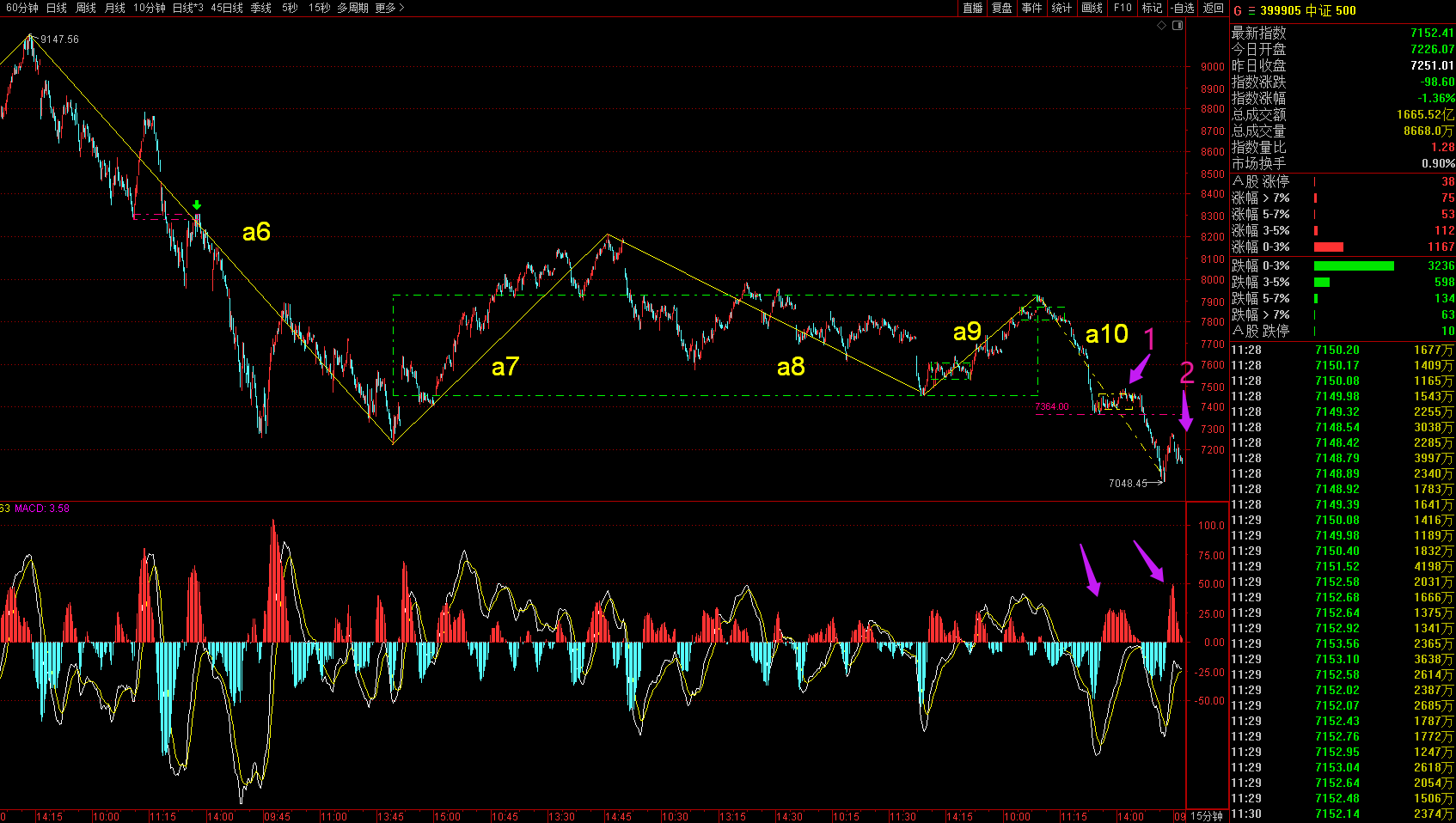Click the 399905 中证 500 title
The height and width of the screenshot is (823, 1456).
(x=1308, y=10)
